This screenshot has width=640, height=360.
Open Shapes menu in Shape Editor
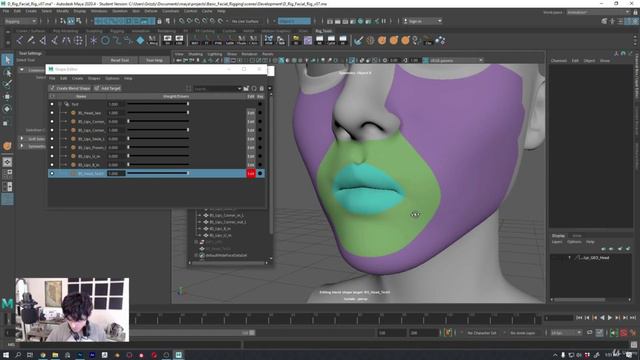point(94,78)
